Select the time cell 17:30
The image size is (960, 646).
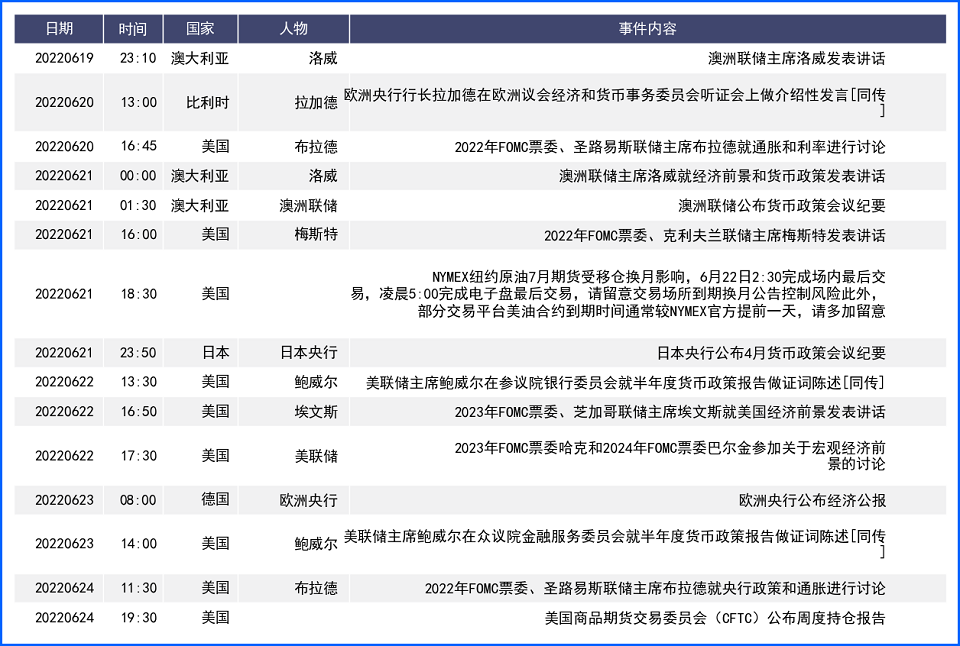pyautogui.click(x=138, y=456)
